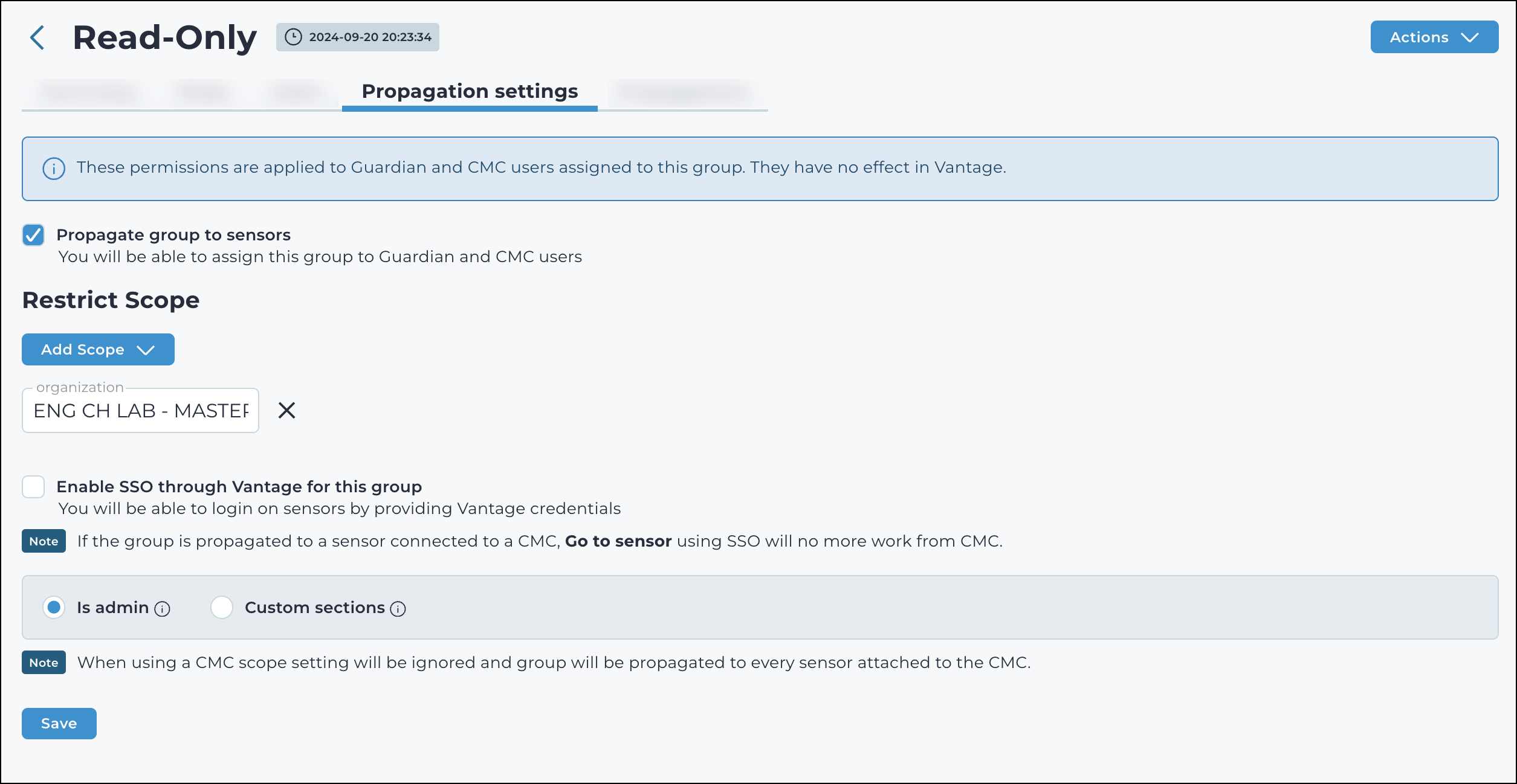Screen dimensions: 1517x784
Task: Click info icon next to Custom sections
Action: pos(398,609)
